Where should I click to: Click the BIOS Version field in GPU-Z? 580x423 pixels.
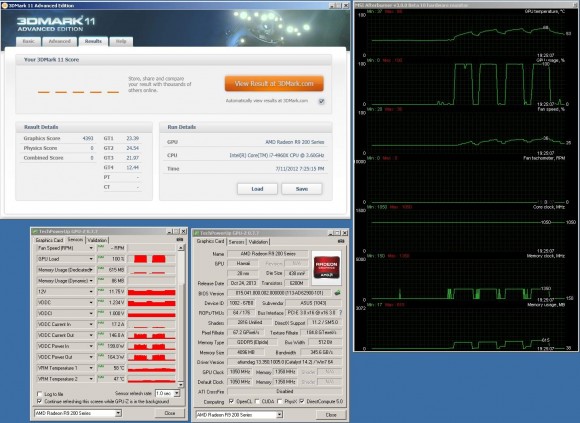(x=280, y=293)
